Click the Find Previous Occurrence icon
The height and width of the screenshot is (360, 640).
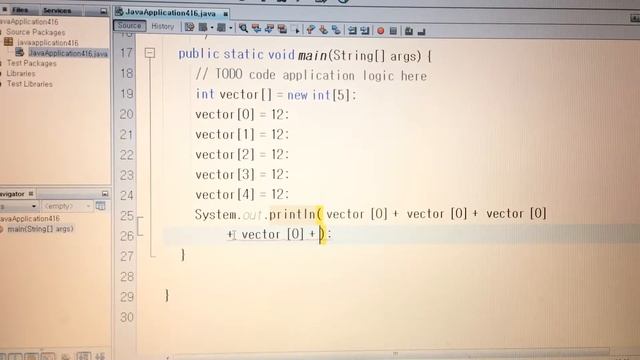tap(256, 28)
